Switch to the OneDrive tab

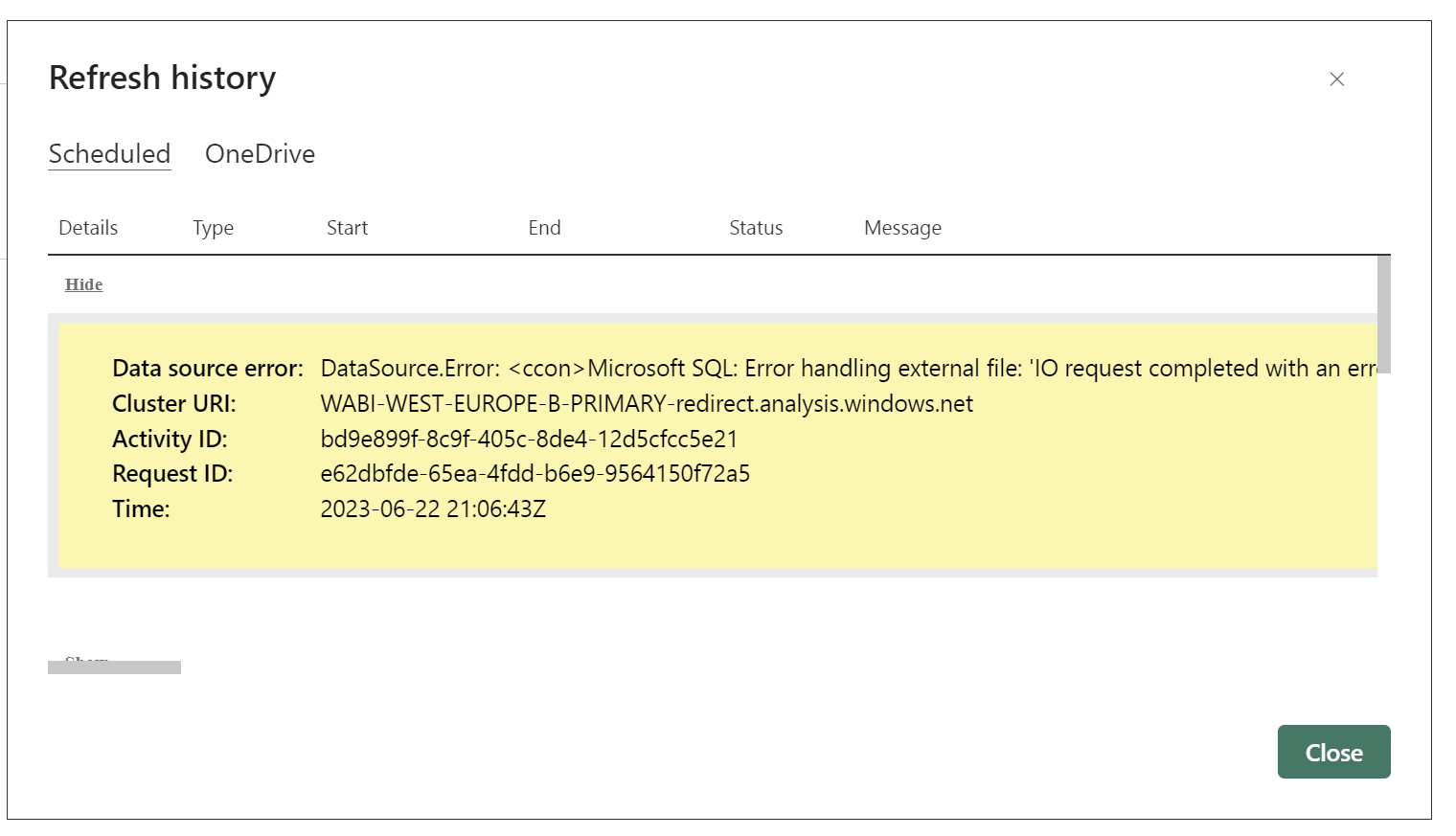pos(259,153)
